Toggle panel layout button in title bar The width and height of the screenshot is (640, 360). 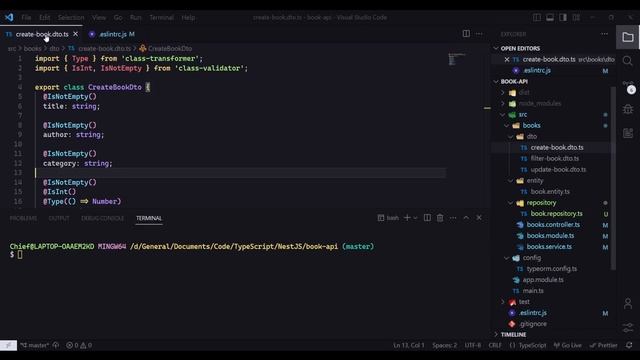pyautogui.click(x=550, y=18)
